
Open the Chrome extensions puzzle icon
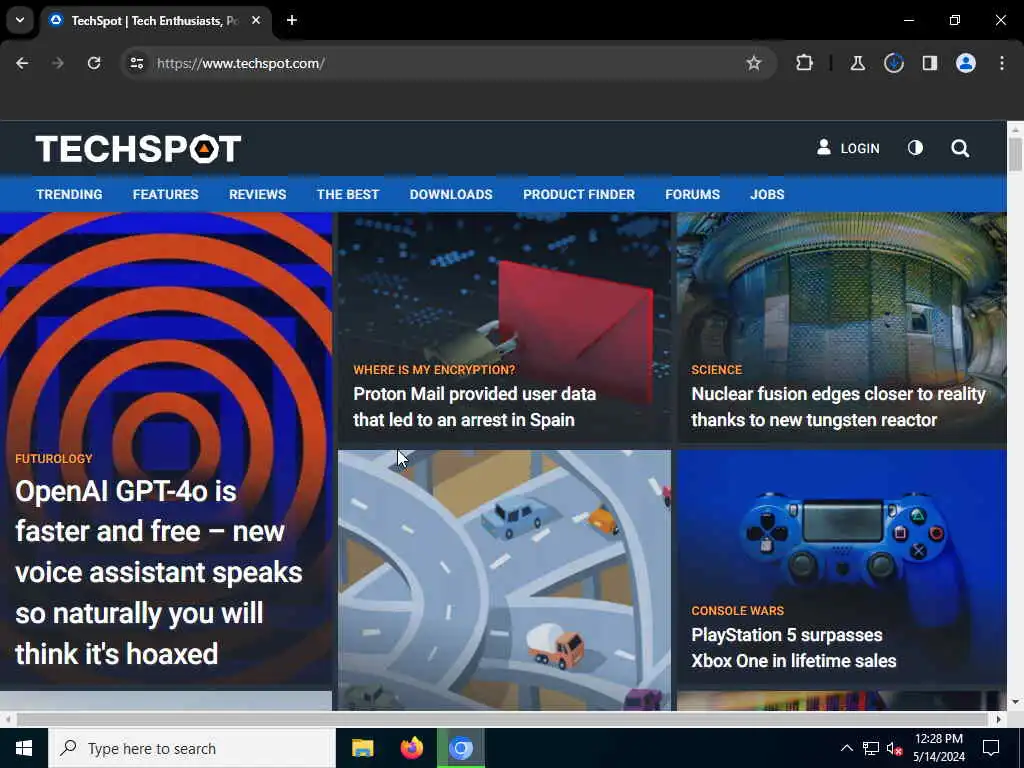805,63
